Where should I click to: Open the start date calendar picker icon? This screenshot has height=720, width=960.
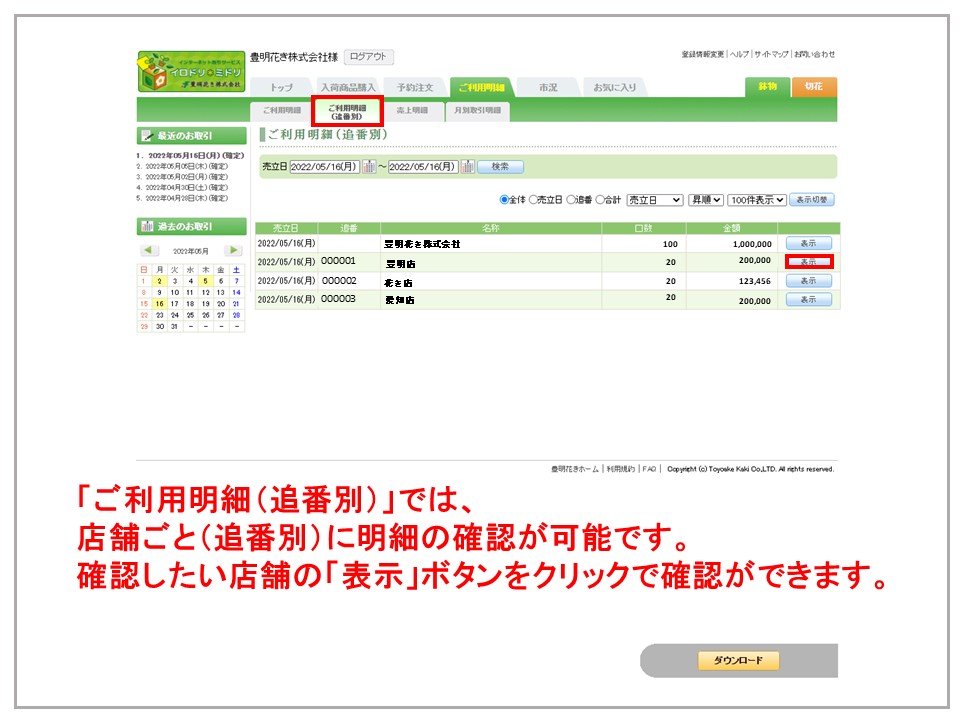[x=369, y=167]
